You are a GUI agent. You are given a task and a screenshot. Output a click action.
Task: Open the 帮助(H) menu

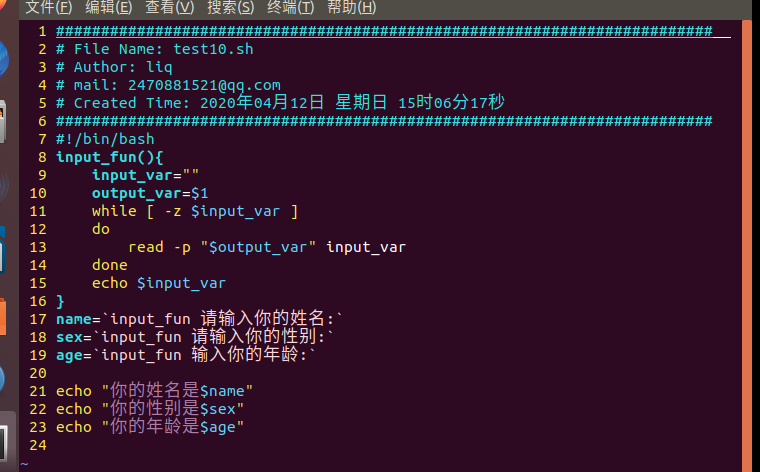(x=352, y=8)
